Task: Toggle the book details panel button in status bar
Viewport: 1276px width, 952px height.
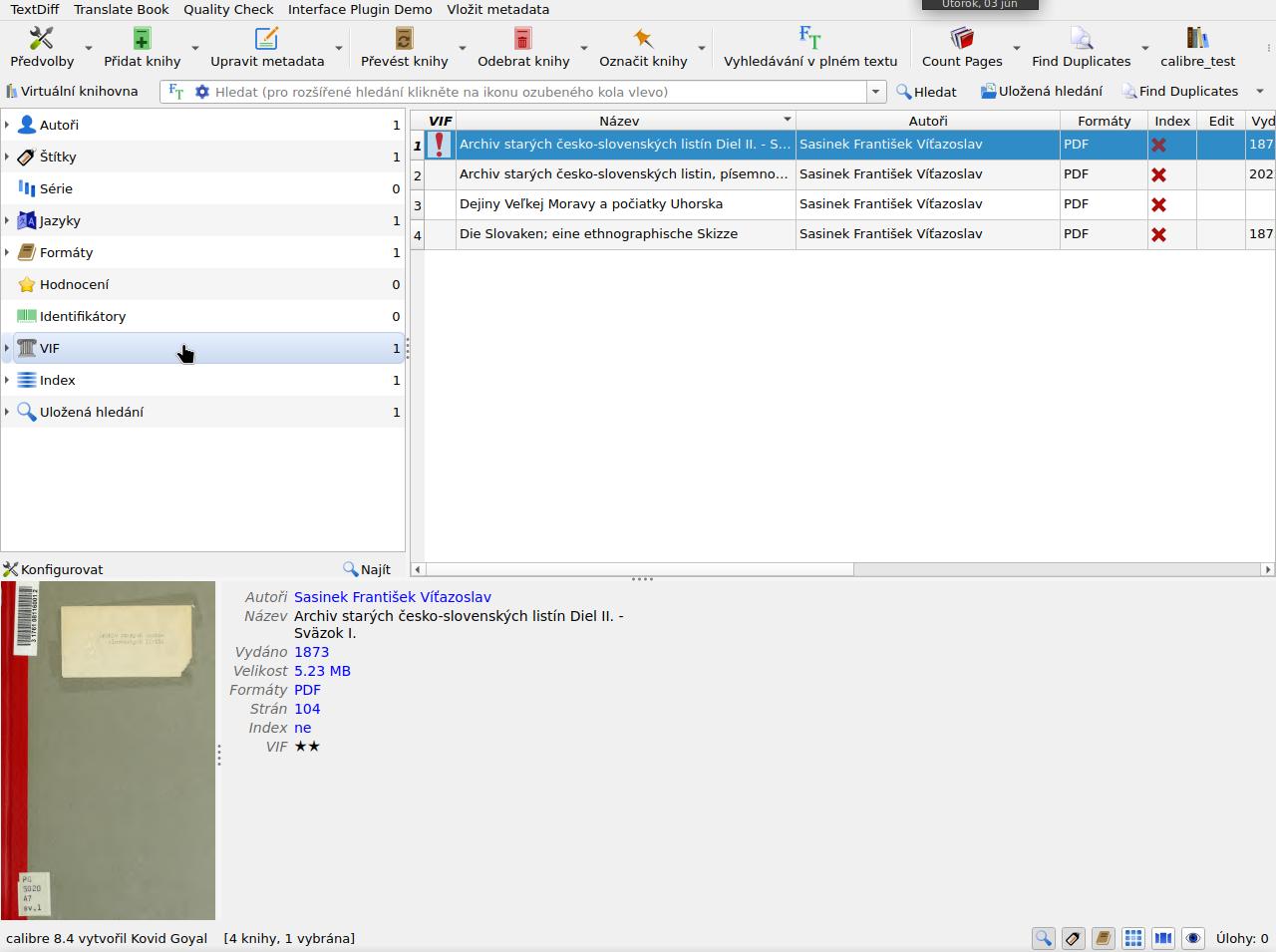Action: point(1103,938)
